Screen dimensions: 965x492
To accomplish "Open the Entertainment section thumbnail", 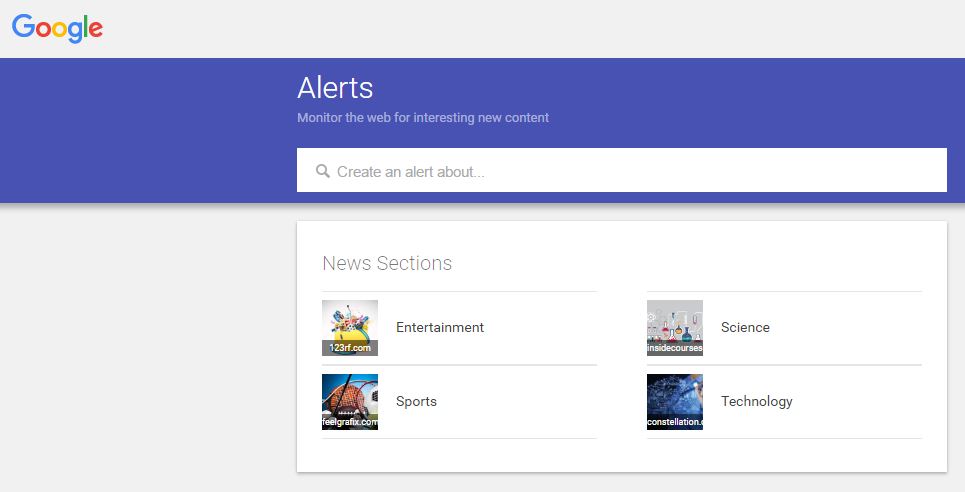I will tap(349, 321).
